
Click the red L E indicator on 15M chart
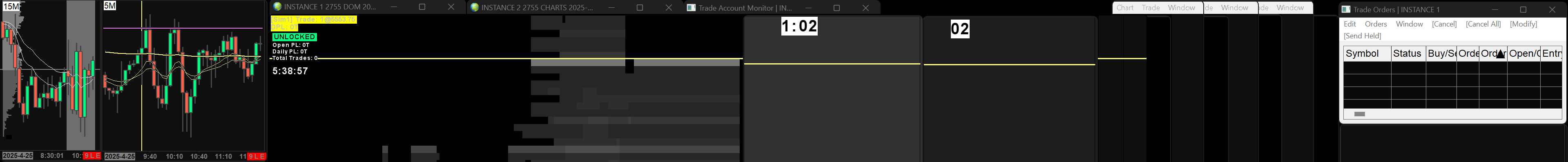coord(92,157)
